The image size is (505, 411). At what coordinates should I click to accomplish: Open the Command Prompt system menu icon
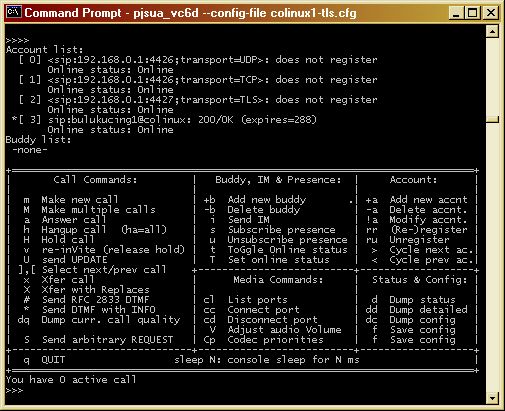click(14, 12)
